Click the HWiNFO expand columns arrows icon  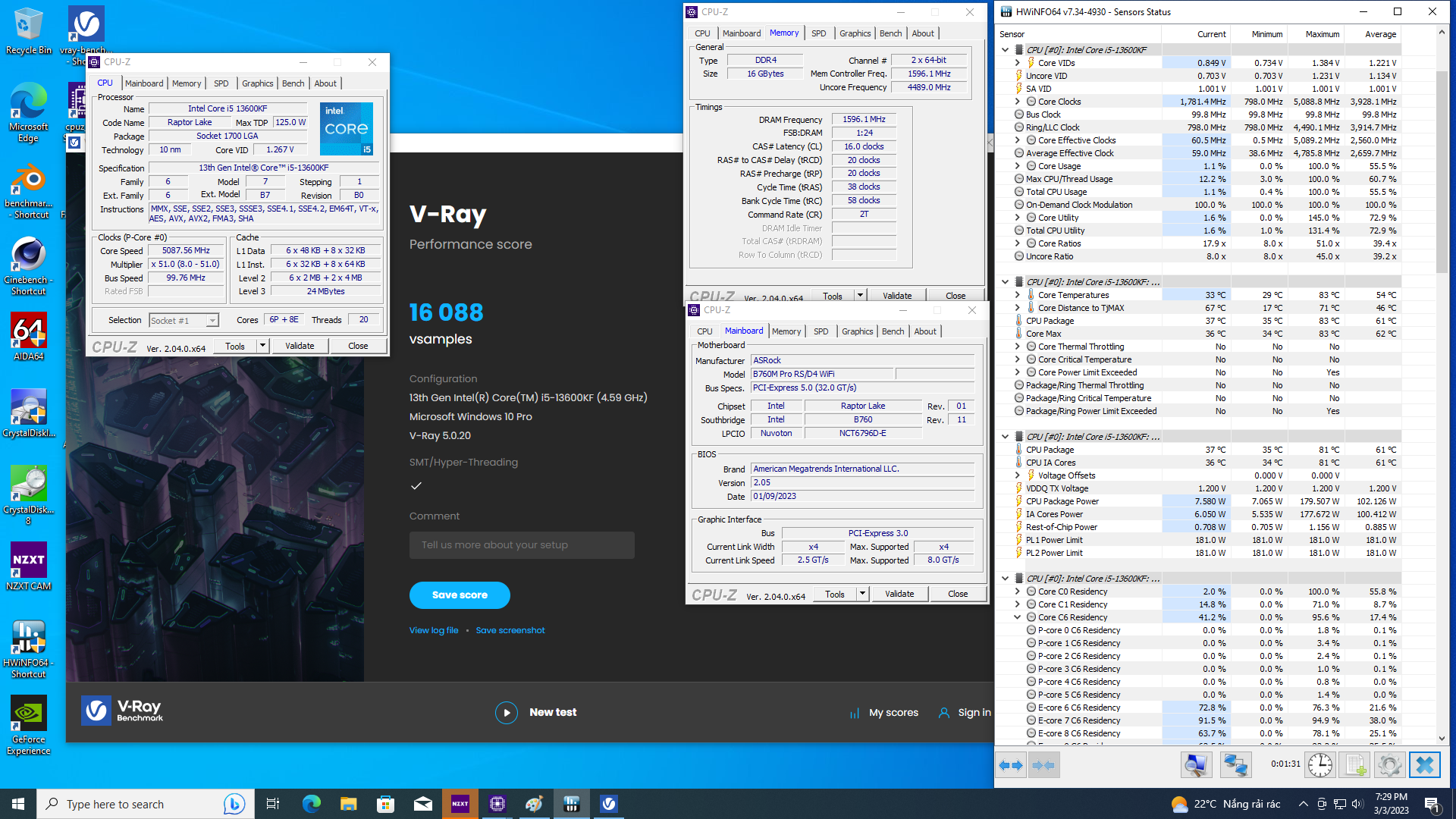(x=1011, y=765)
